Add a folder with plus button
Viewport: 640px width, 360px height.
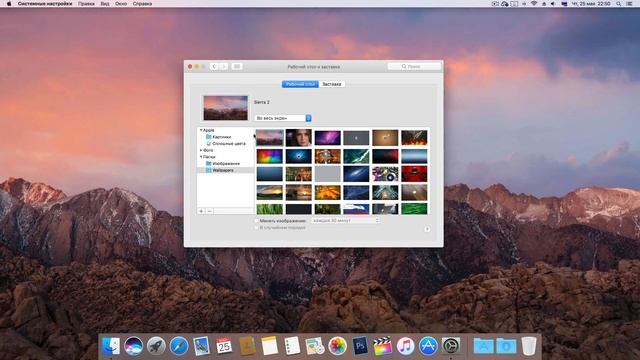[x=201, y=211]
